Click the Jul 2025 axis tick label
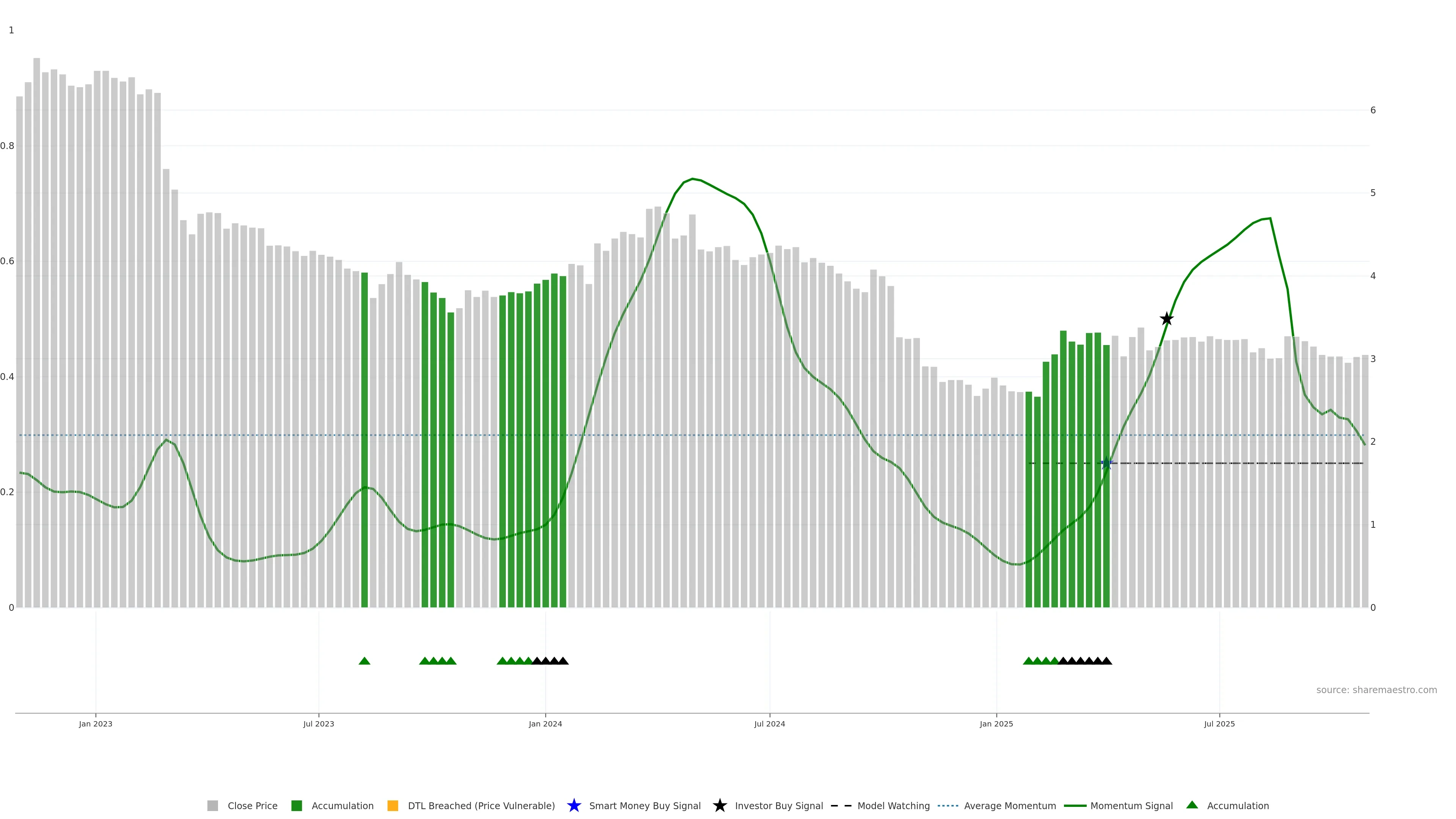 pos(1219,723)
